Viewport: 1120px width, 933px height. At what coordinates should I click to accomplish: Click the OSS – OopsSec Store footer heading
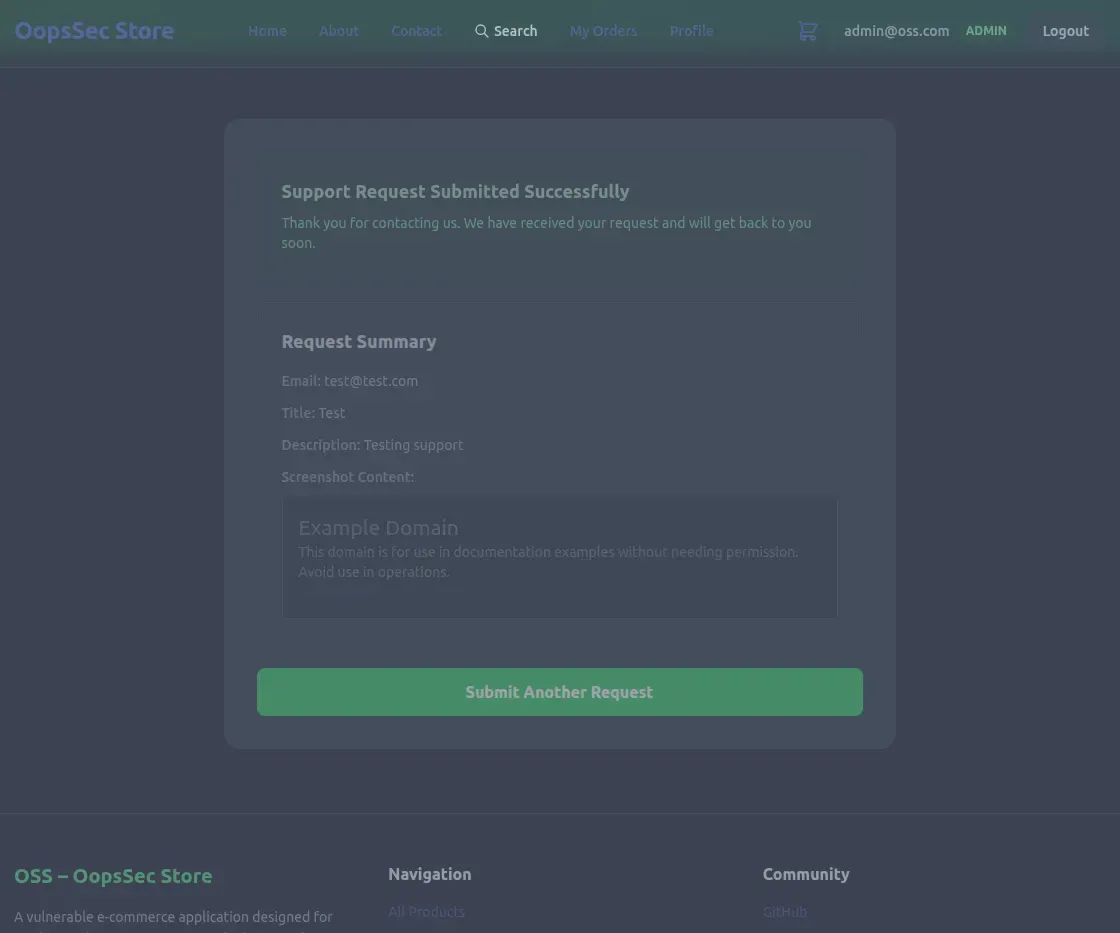(113, 876)
